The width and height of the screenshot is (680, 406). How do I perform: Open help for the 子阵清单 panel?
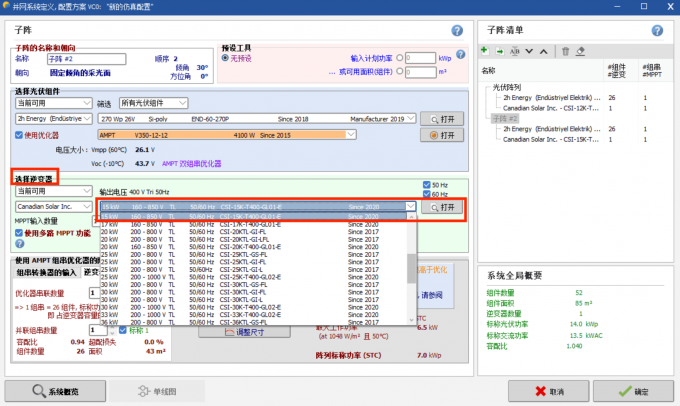click(657, 30)
